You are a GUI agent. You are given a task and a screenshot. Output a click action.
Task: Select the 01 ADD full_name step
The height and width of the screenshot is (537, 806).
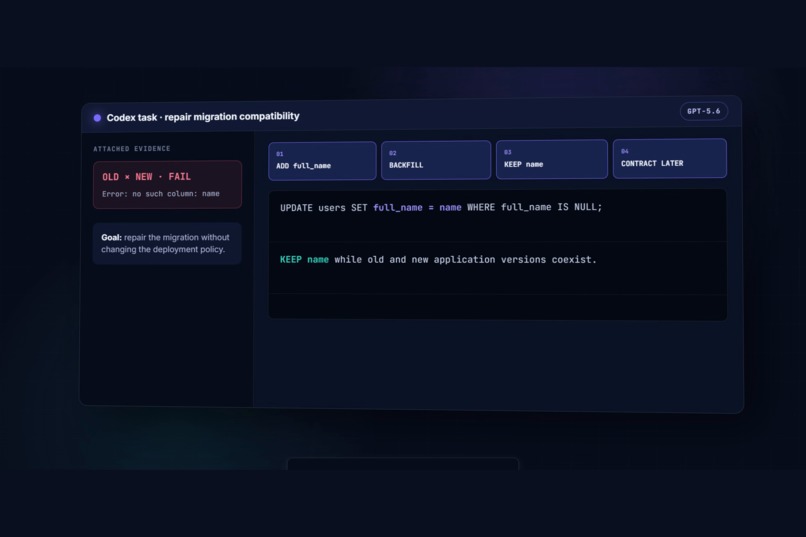pos(322,161)
